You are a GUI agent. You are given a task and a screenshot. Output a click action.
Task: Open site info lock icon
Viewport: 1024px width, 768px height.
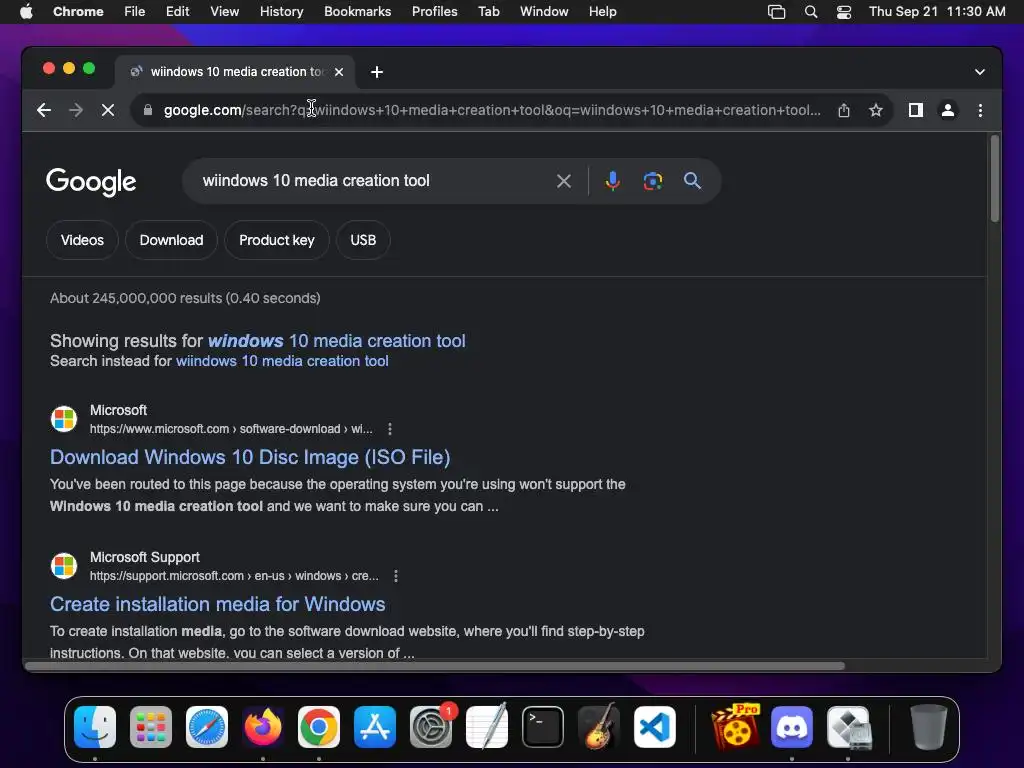click(x=148, y=110)
